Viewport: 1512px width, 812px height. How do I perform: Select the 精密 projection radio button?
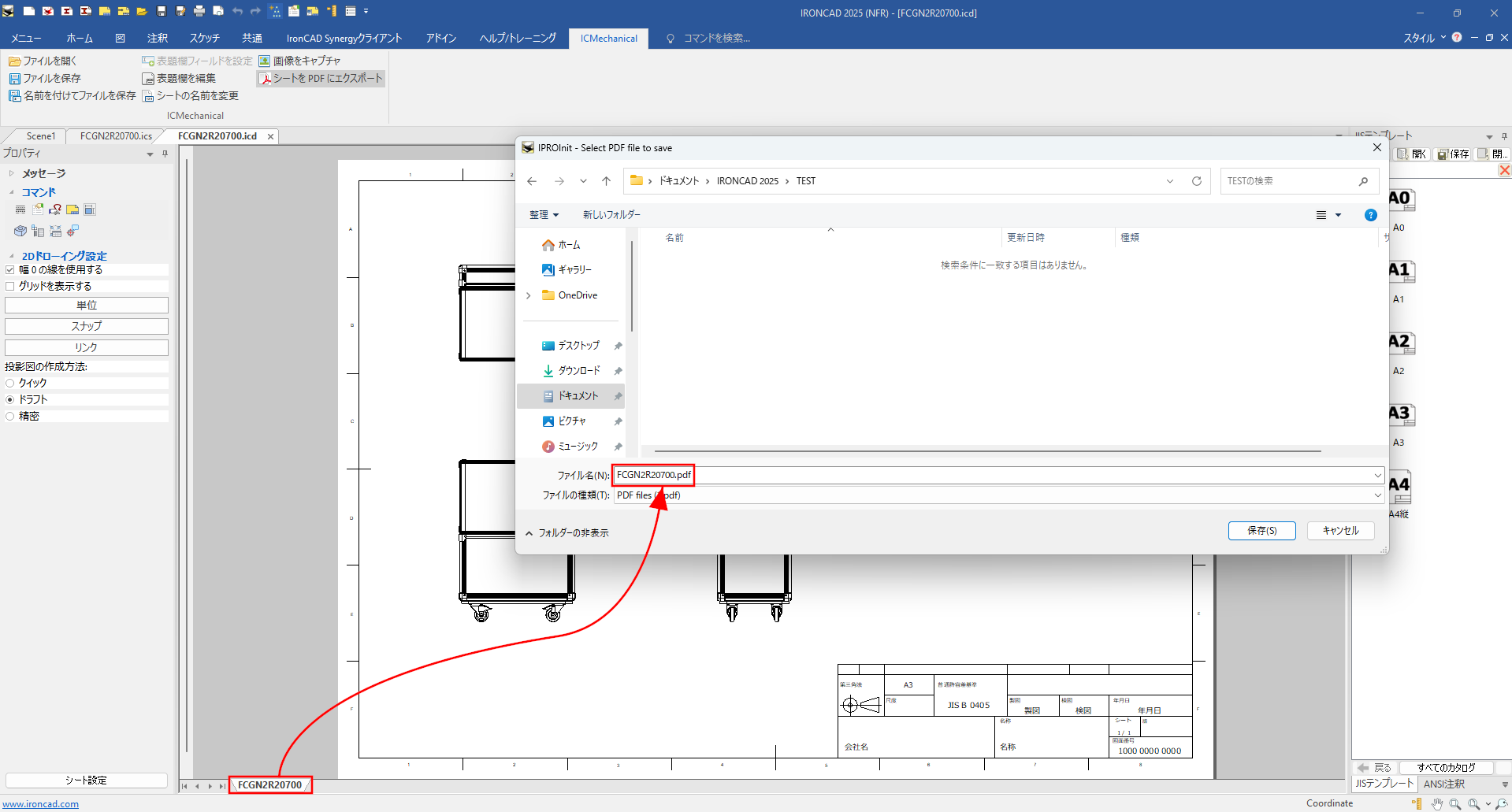(x=10, y=416)
